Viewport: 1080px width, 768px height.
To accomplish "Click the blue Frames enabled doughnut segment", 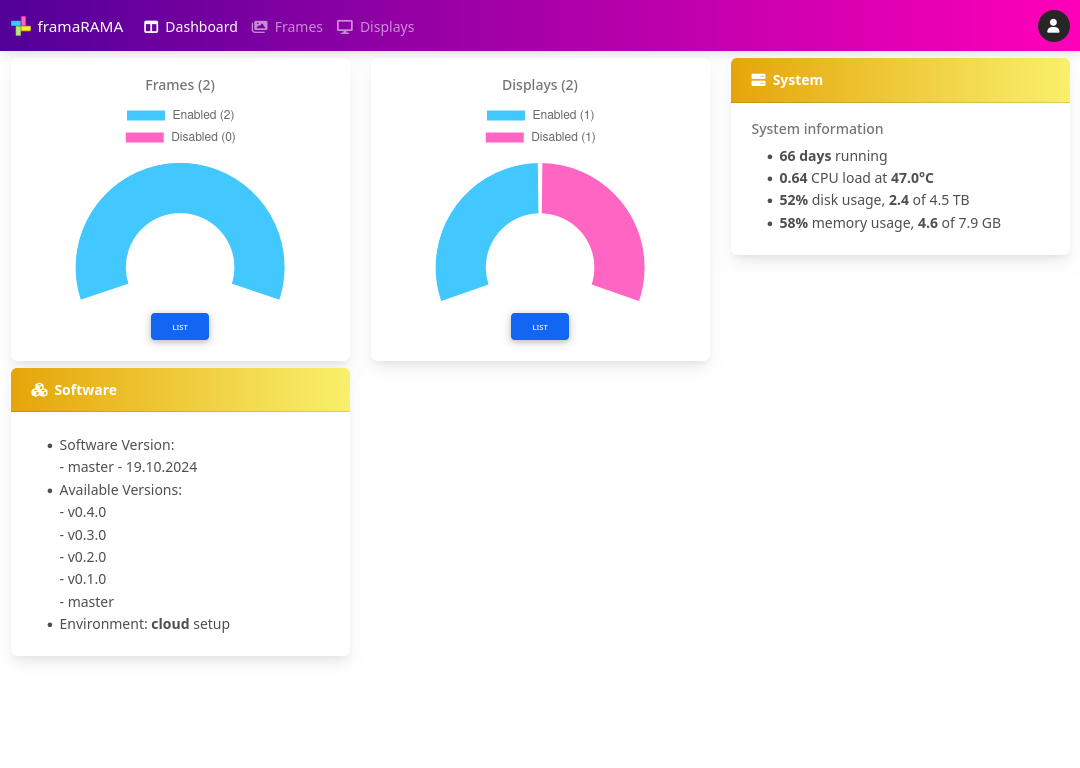I will coord(180,188).
